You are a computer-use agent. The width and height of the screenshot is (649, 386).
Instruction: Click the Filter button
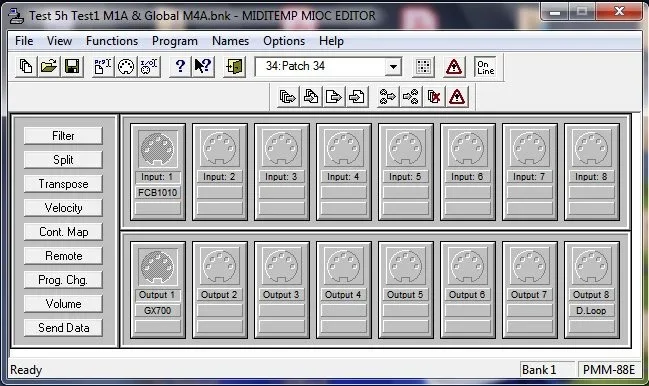(x=63, y=136)
